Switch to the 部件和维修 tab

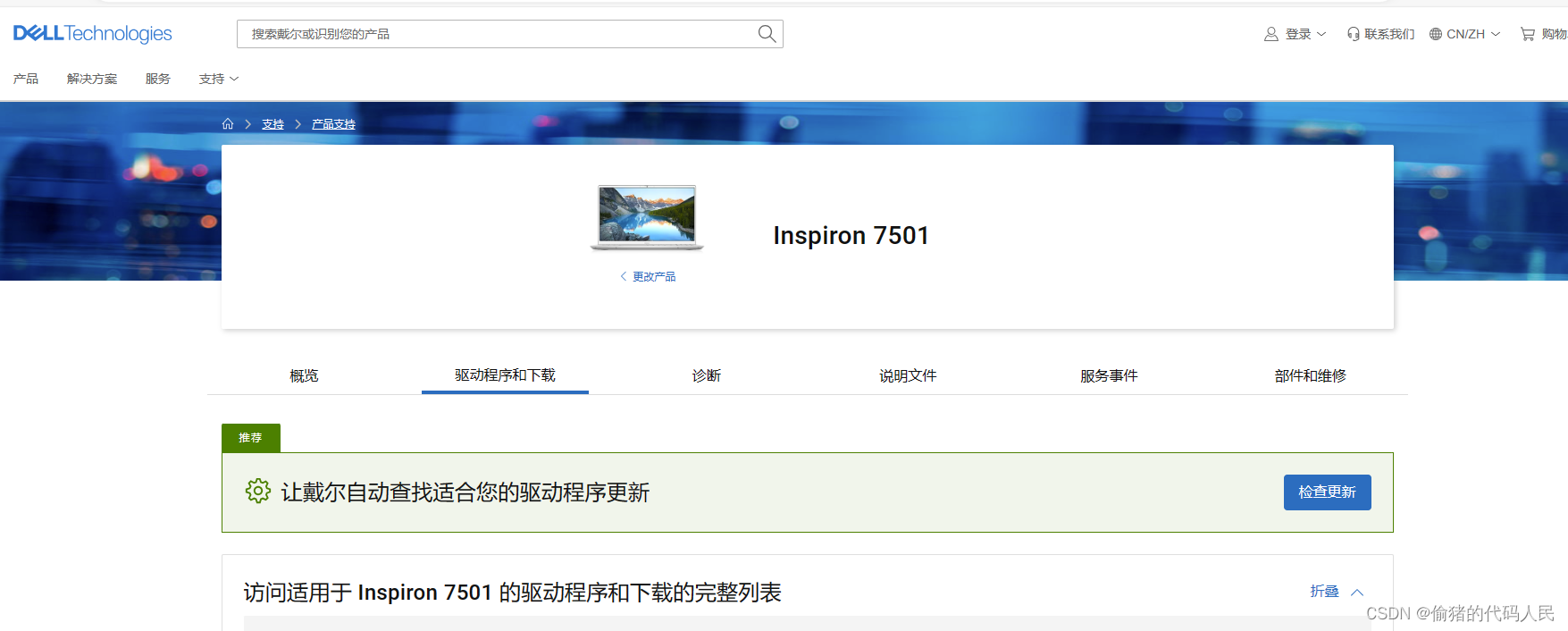pyautogui.click(x=1310, y=375)
